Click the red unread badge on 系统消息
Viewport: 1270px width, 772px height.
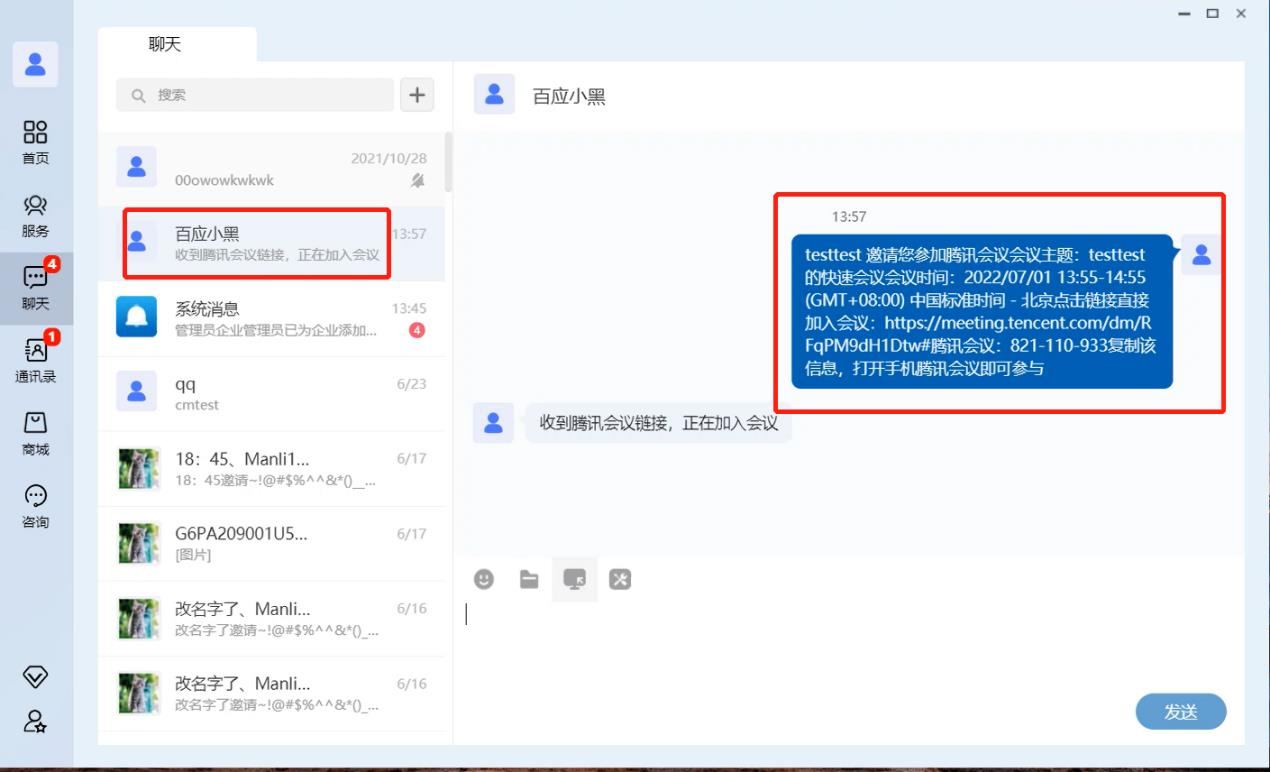pos(417,330)
